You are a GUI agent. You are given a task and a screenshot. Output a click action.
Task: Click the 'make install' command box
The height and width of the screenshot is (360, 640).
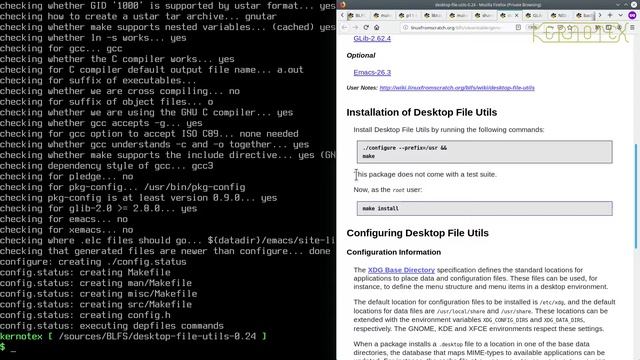pos(484,208)
